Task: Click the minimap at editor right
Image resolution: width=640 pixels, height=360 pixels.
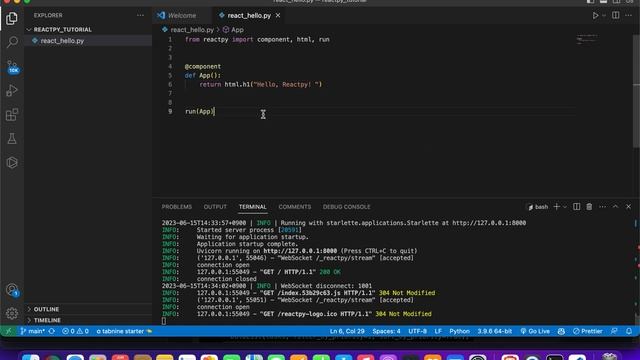Action: [x=587, y=39]
